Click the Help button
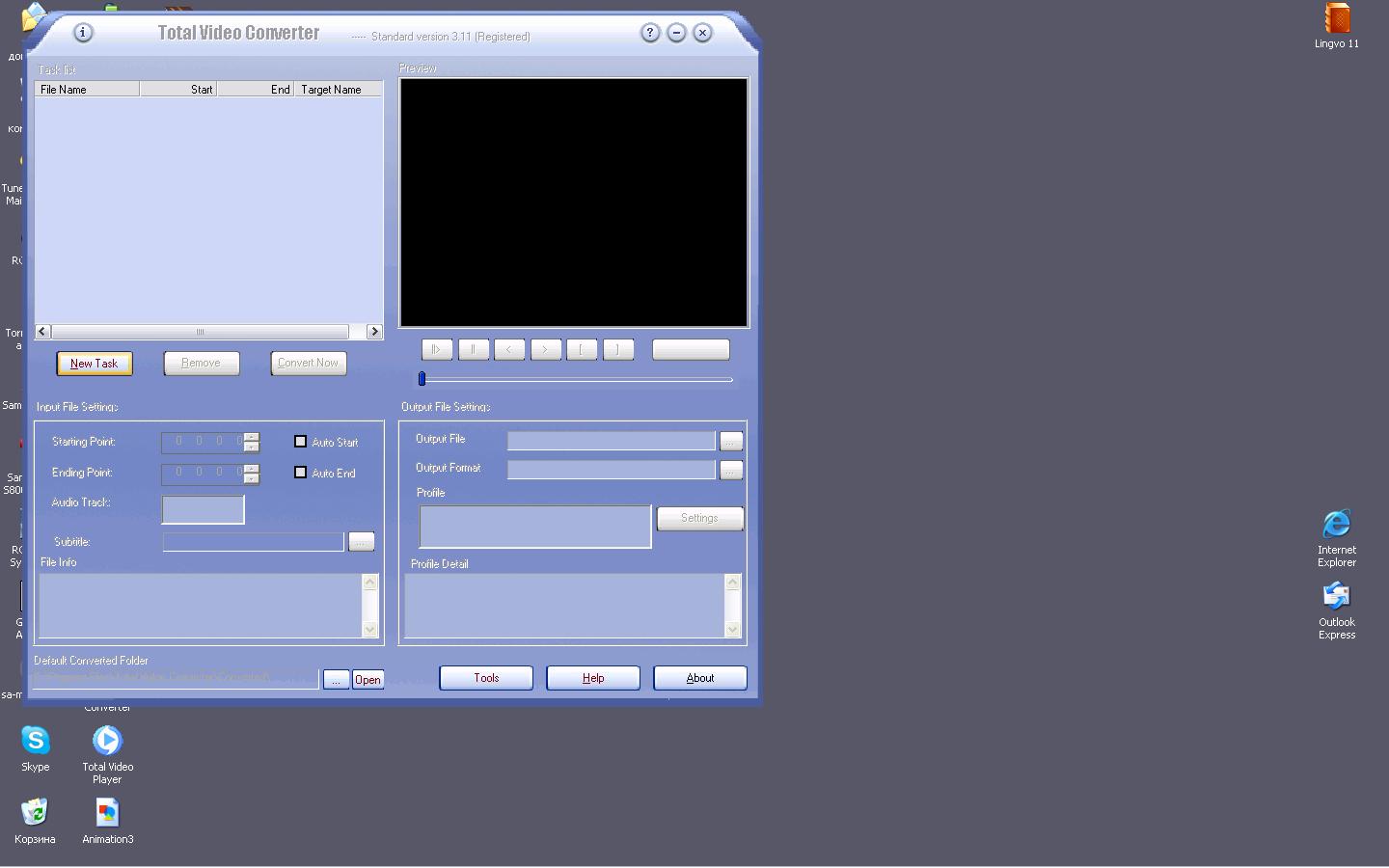 point(593,678)
